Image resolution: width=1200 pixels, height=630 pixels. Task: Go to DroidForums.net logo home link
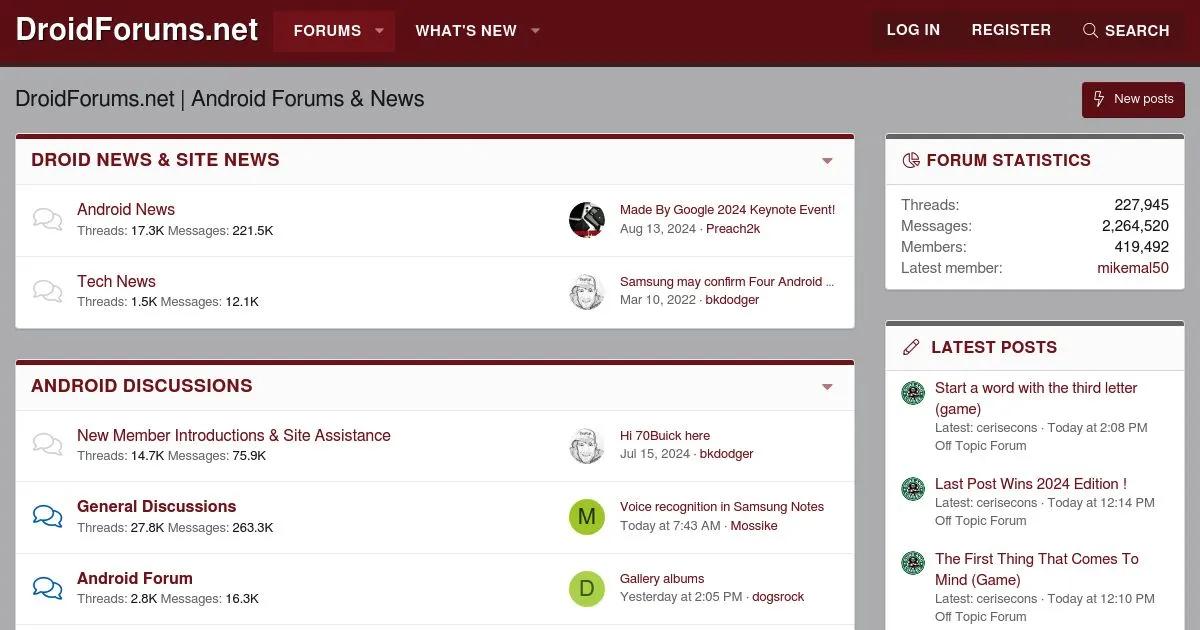(x=137, y=30)
